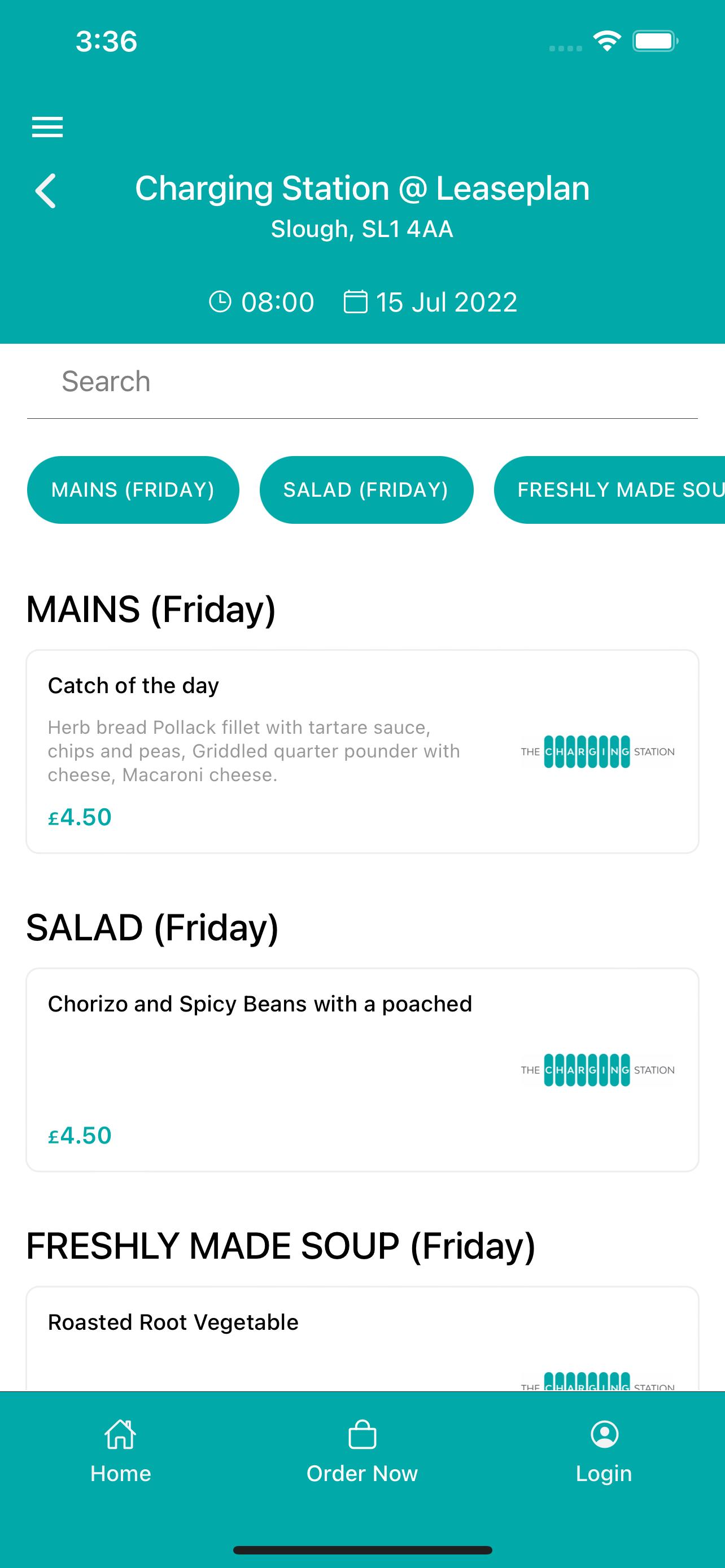Tap the calendar icon beside the date
Screen dimensions: 725x1568
click(x=356, y=301)
